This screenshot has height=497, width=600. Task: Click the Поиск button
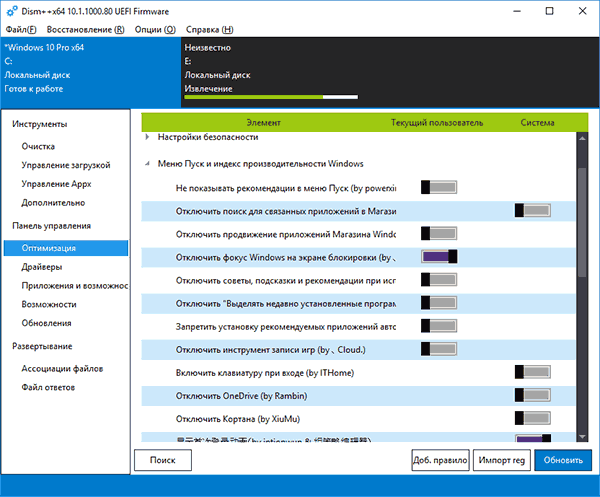(163, 460)
